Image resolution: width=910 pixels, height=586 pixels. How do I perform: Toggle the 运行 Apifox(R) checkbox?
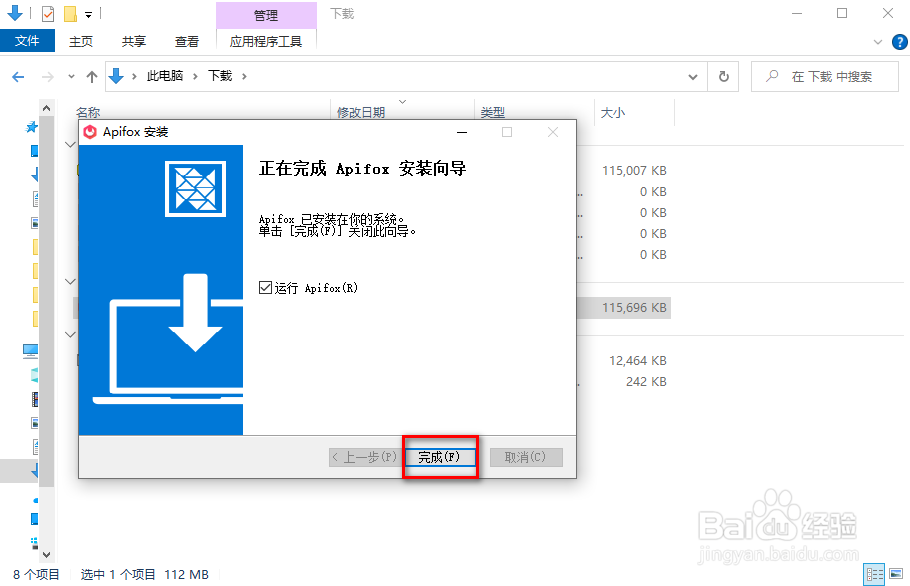tap(265, 287)
